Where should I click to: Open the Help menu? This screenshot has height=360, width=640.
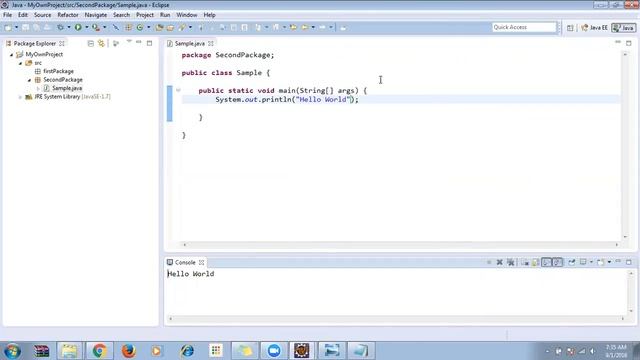pyautogui.click(x=209, y=15)
